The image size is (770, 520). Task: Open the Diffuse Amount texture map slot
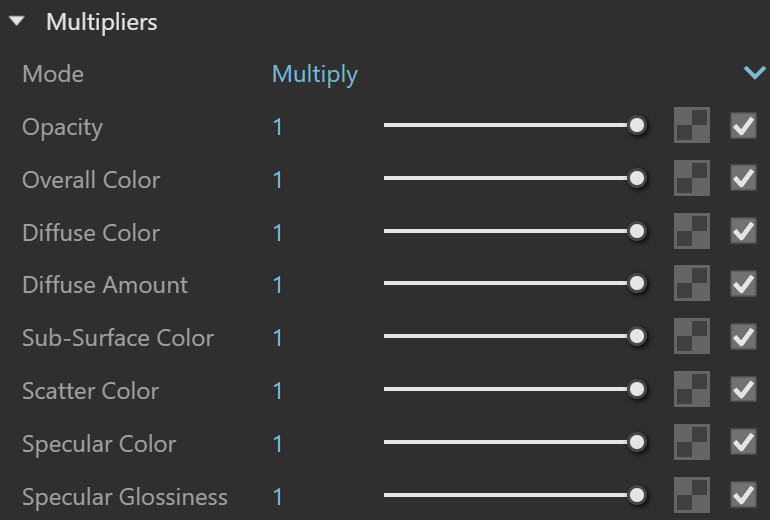click(x=691, y=283)
